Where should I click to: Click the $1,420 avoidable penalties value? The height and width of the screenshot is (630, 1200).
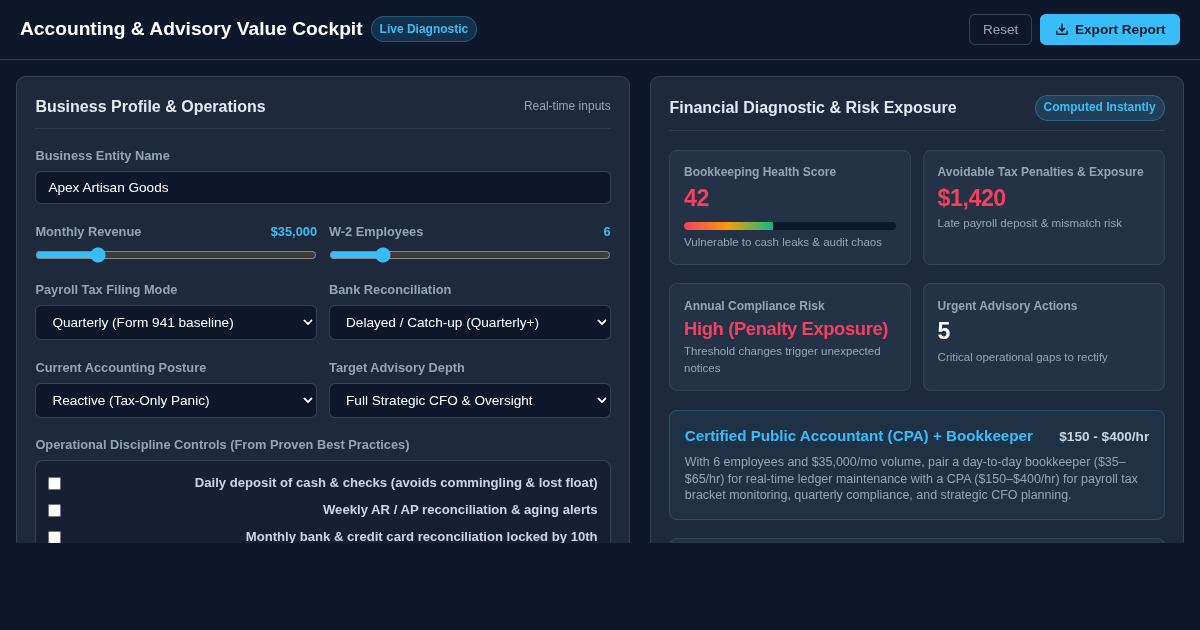point(971,198)
